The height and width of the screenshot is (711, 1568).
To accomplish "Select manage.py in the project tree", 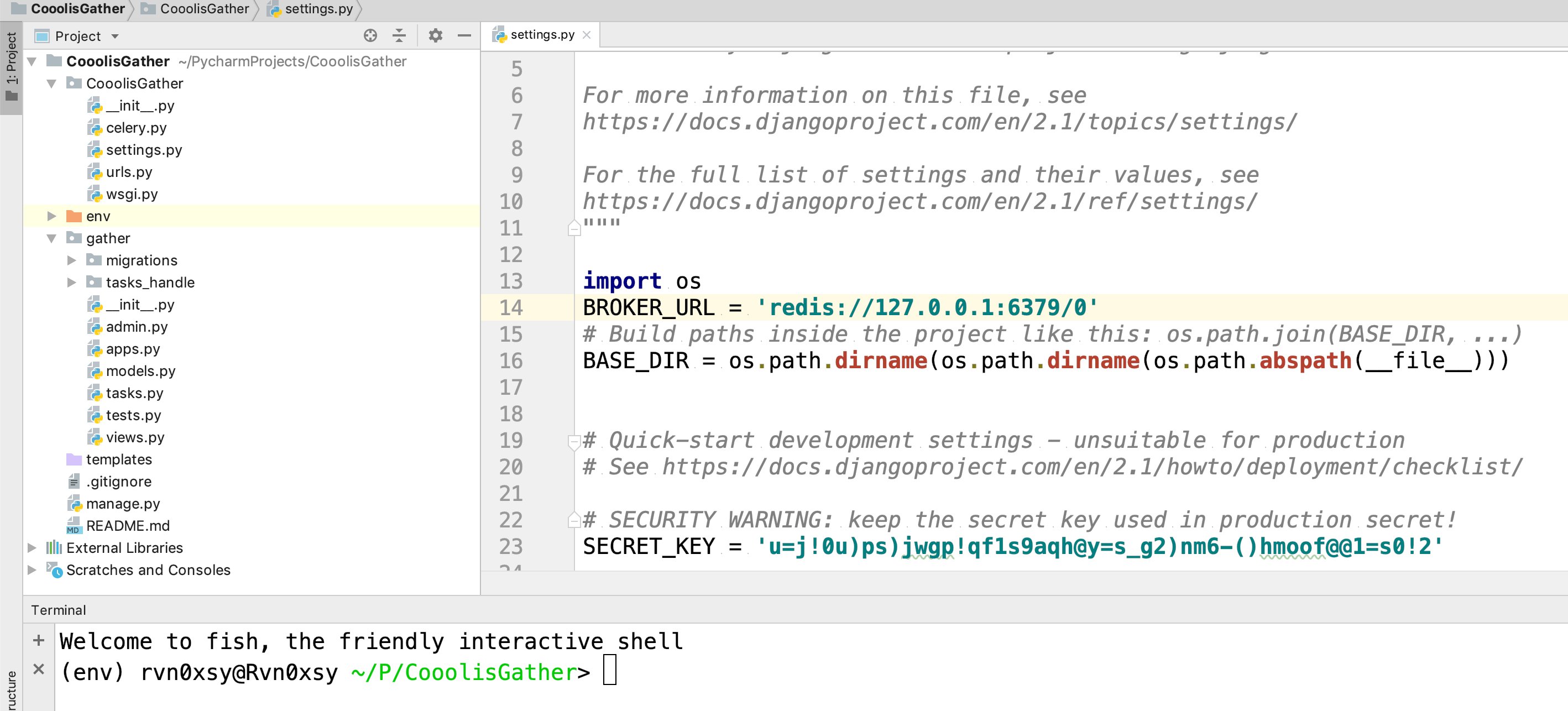I will 123,504.
